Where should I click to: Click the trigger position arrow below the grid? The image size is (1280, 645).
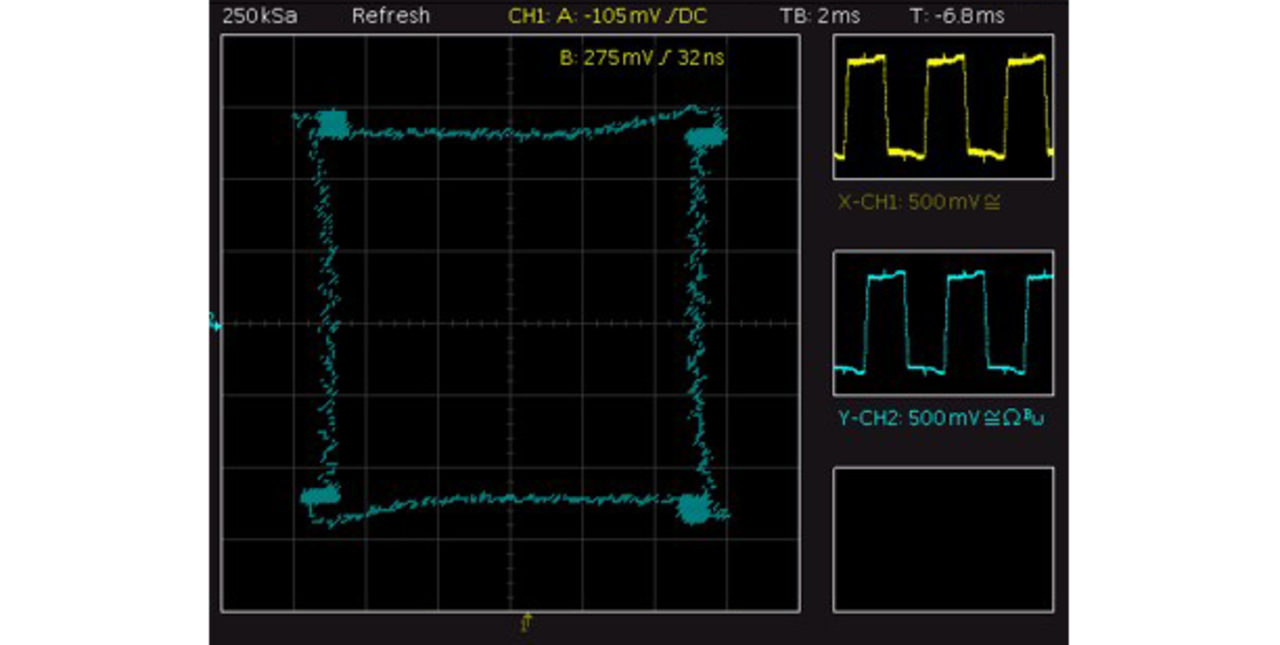point(526,622)
